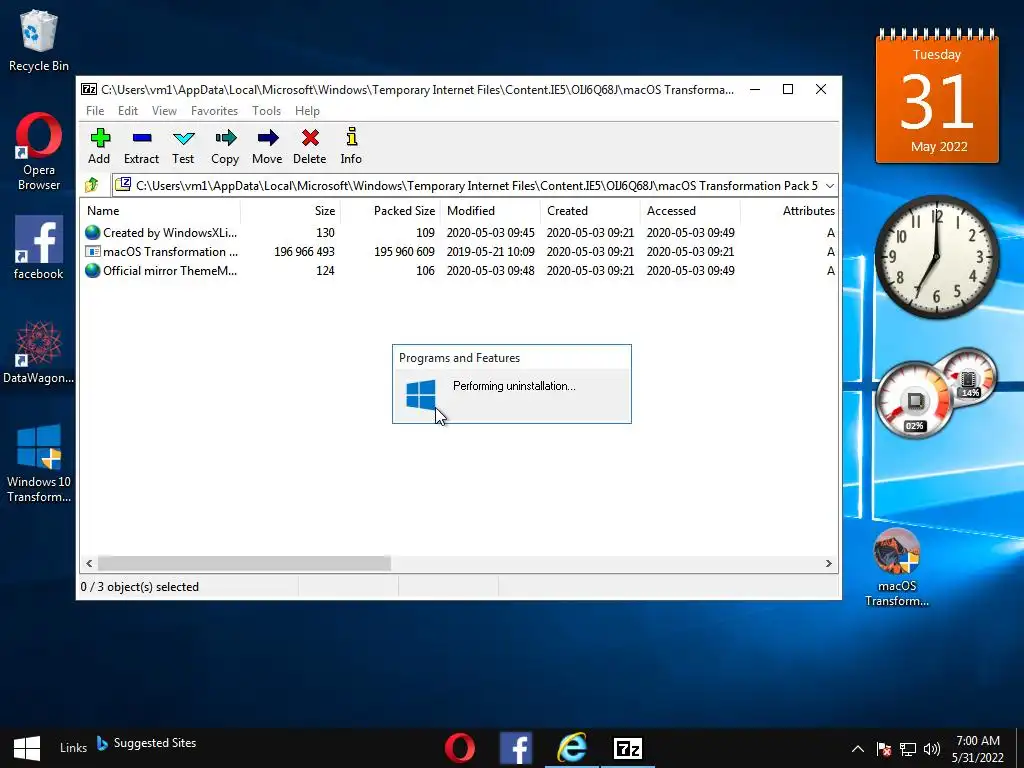Select the 'macOS Transformation ...' file row

(459, 251)
